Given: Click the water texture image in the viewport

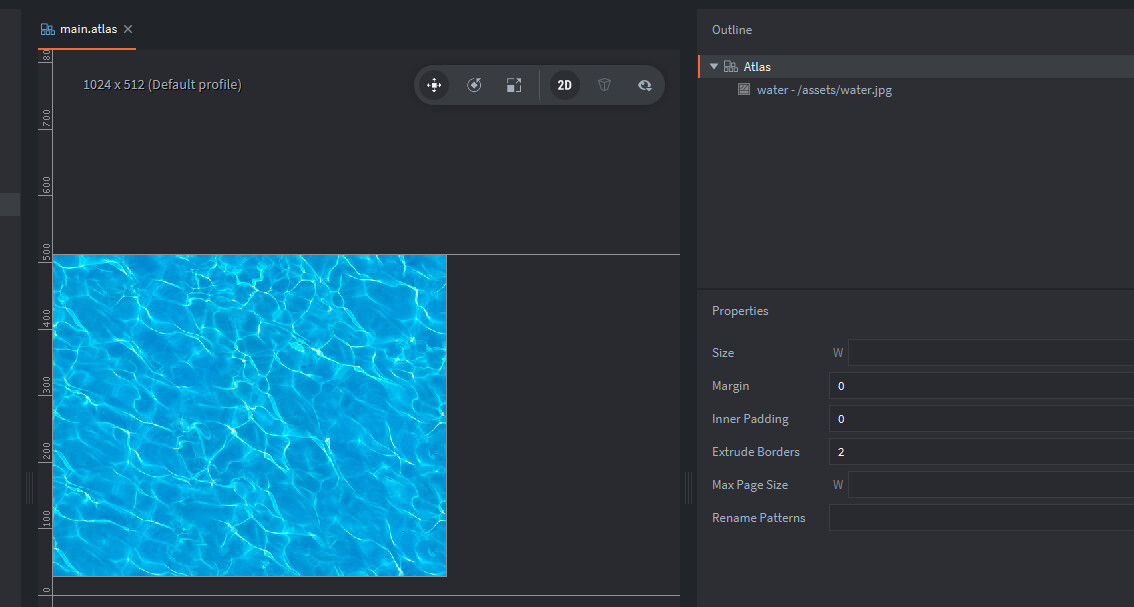Looking at the screenshot, I should point(249,415).
